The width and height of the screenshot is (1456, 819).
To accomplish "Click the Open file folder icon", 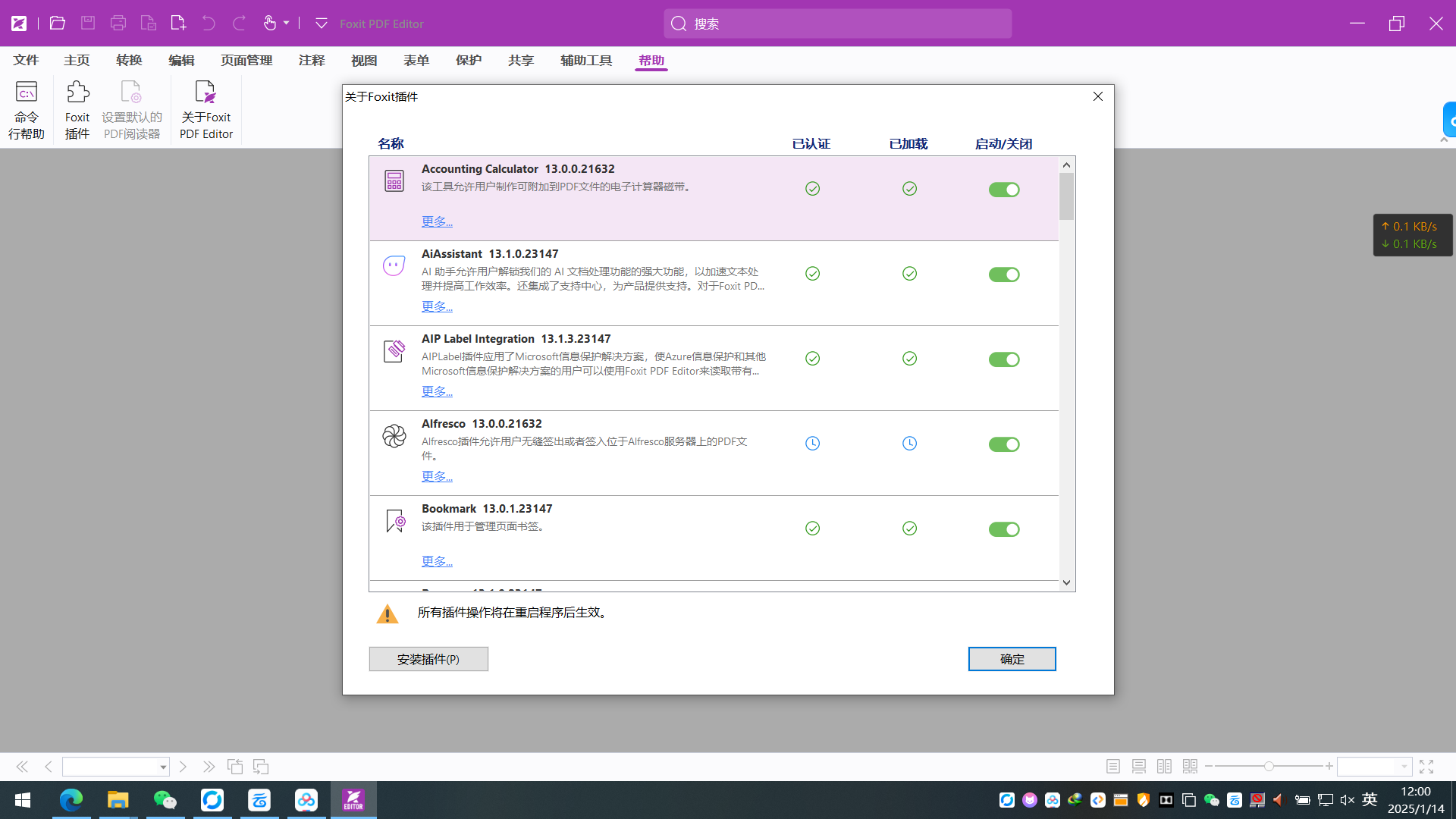I will click(57, 23).
